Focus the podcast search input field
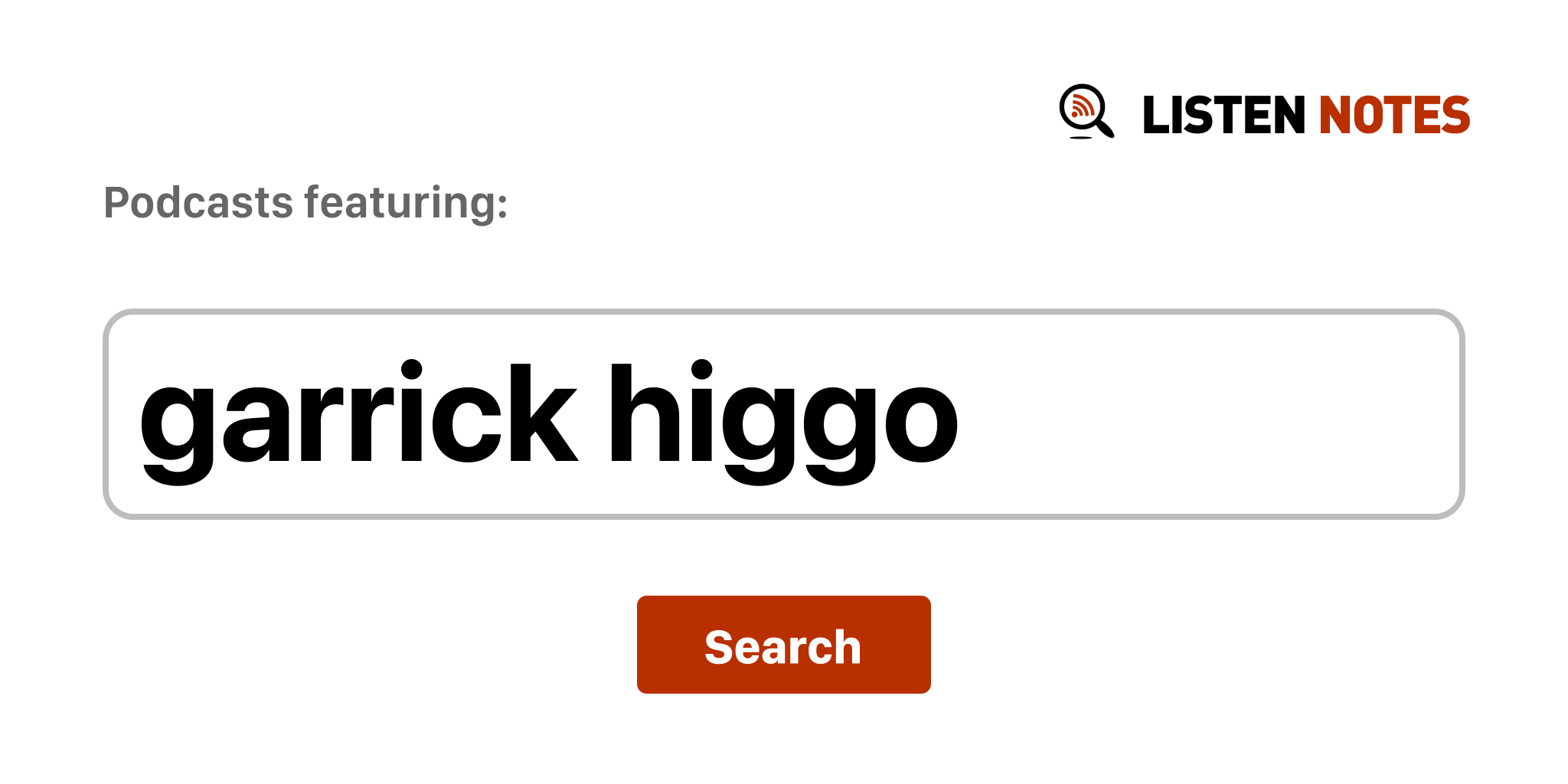The image size is (1568, 784). tap(783, 414)
